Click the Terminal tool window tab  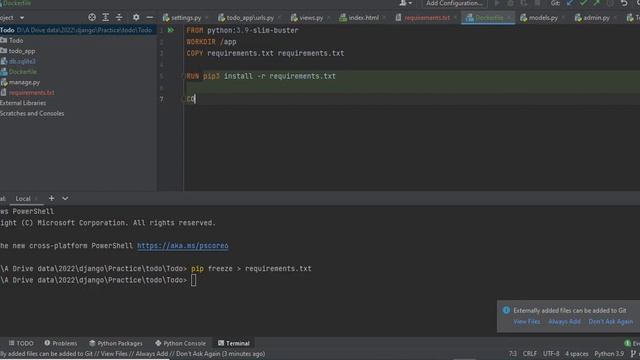click(233, 343)
